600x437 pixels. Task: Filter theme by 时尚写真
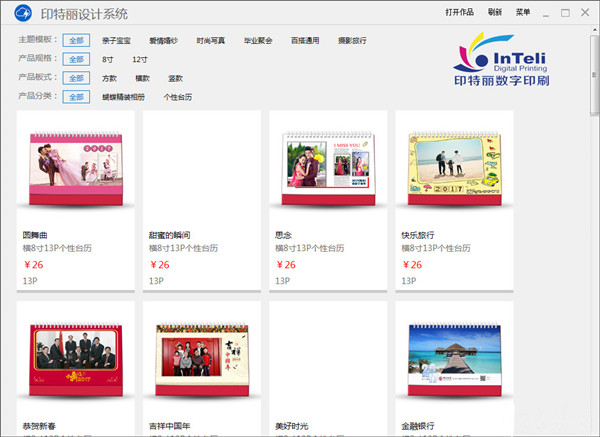pyautogui.click(x=210, y=41)
